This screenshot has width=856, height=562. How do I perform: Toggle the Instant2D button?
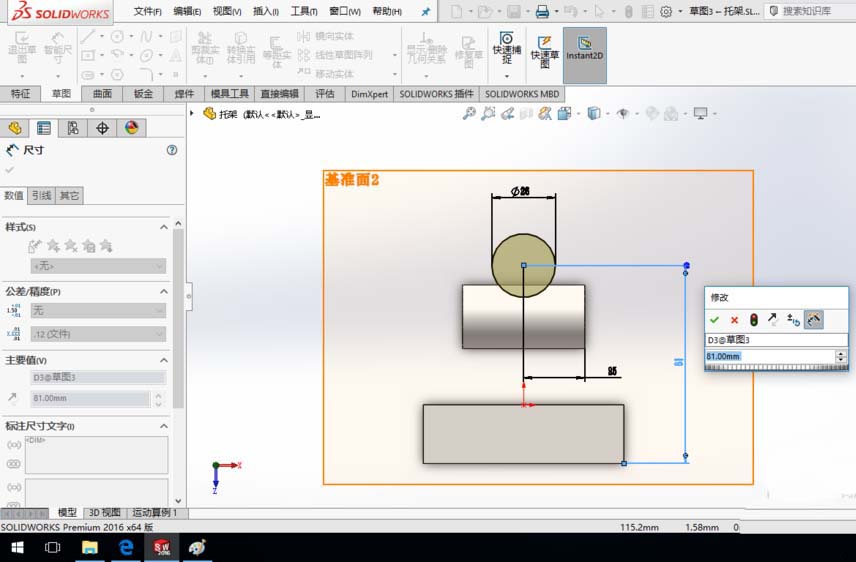tap(585, 50)
